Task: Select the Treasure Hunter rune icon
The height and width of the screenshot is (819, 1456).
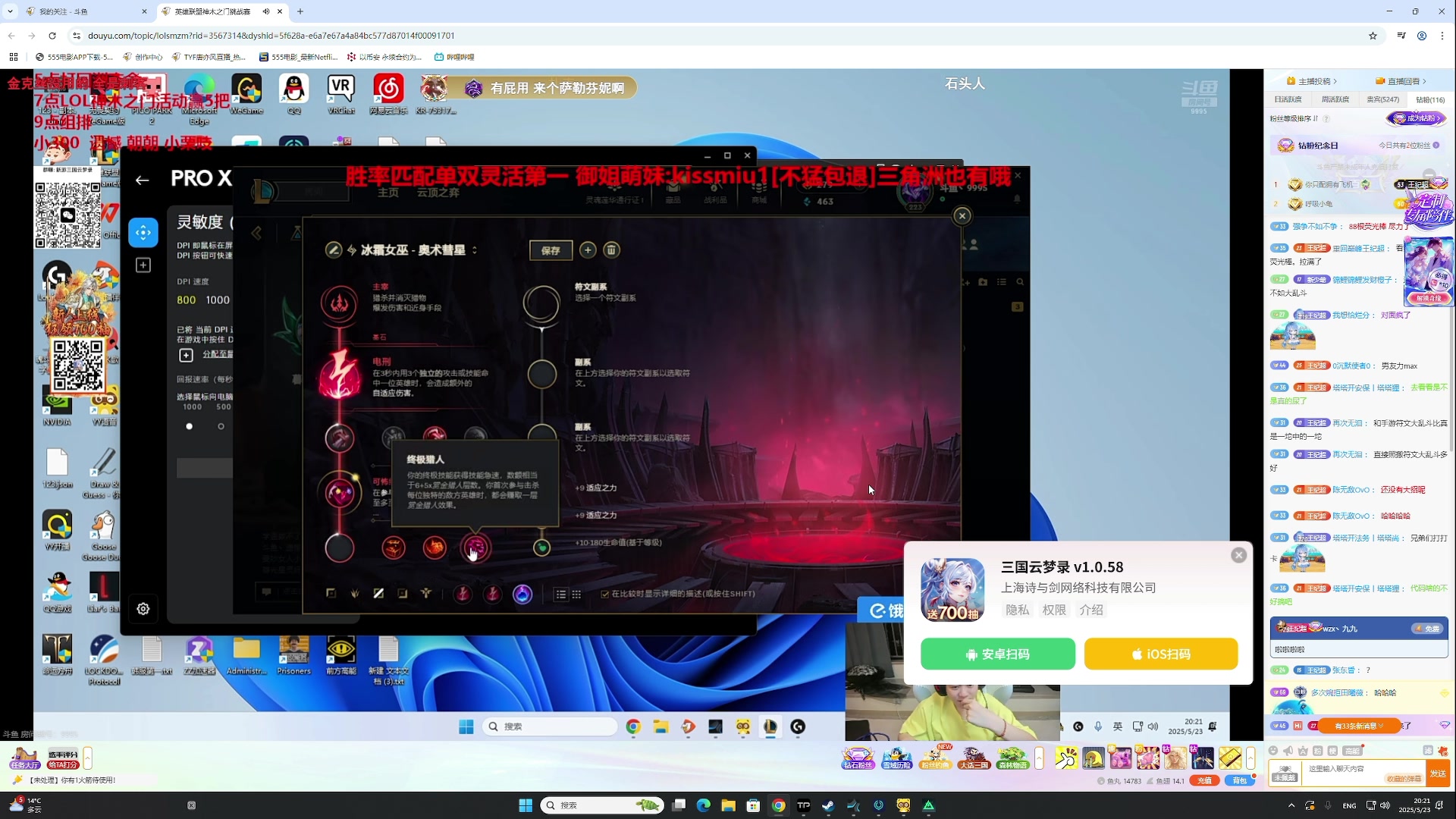Action: tap(394, 548)
